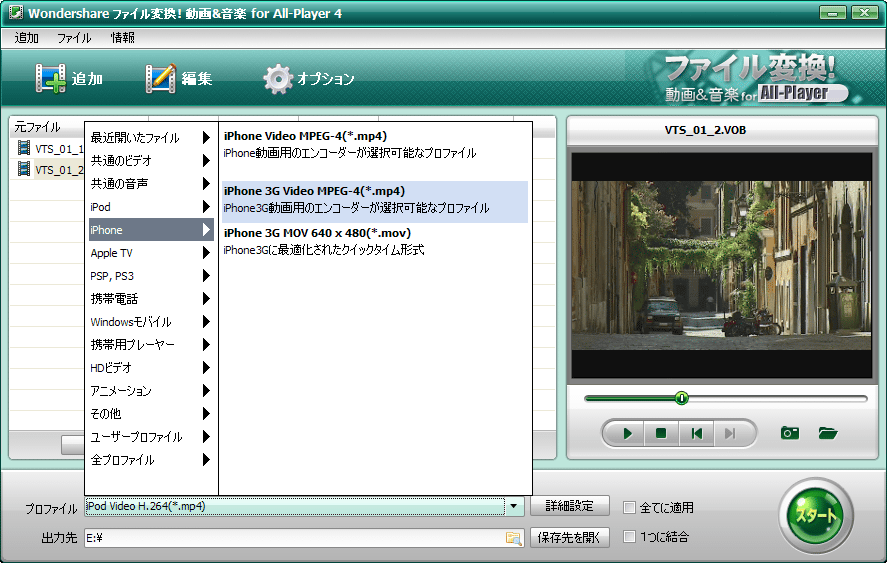Enable the 1つに結合 checkbox
887x563 pixels.
[x=629, y=536]
